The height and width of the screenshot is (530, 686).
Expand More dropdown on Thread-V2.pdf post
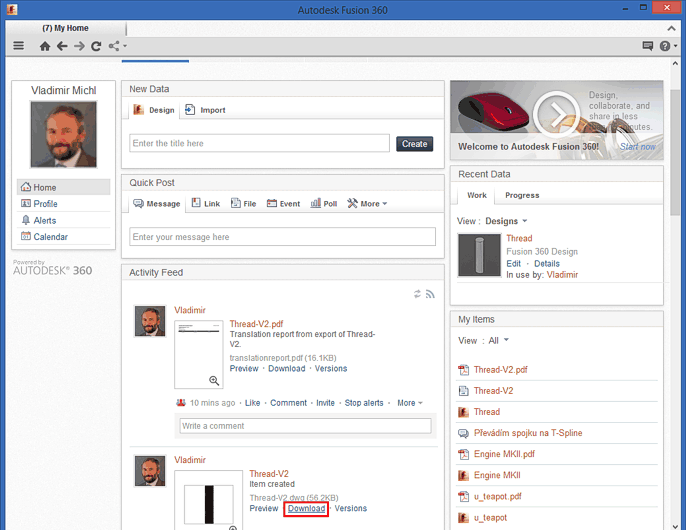click(410, 403)
